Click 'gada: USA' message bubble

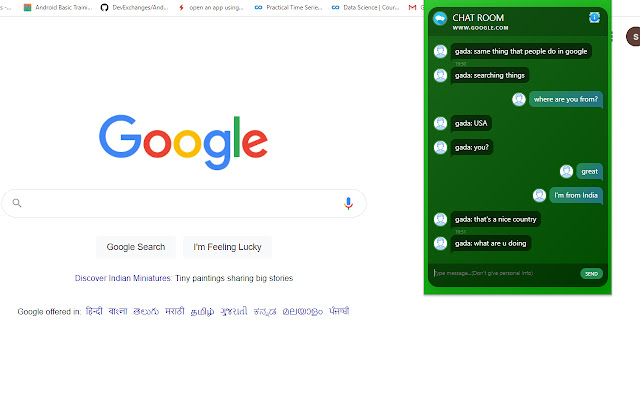pos(471,123)
